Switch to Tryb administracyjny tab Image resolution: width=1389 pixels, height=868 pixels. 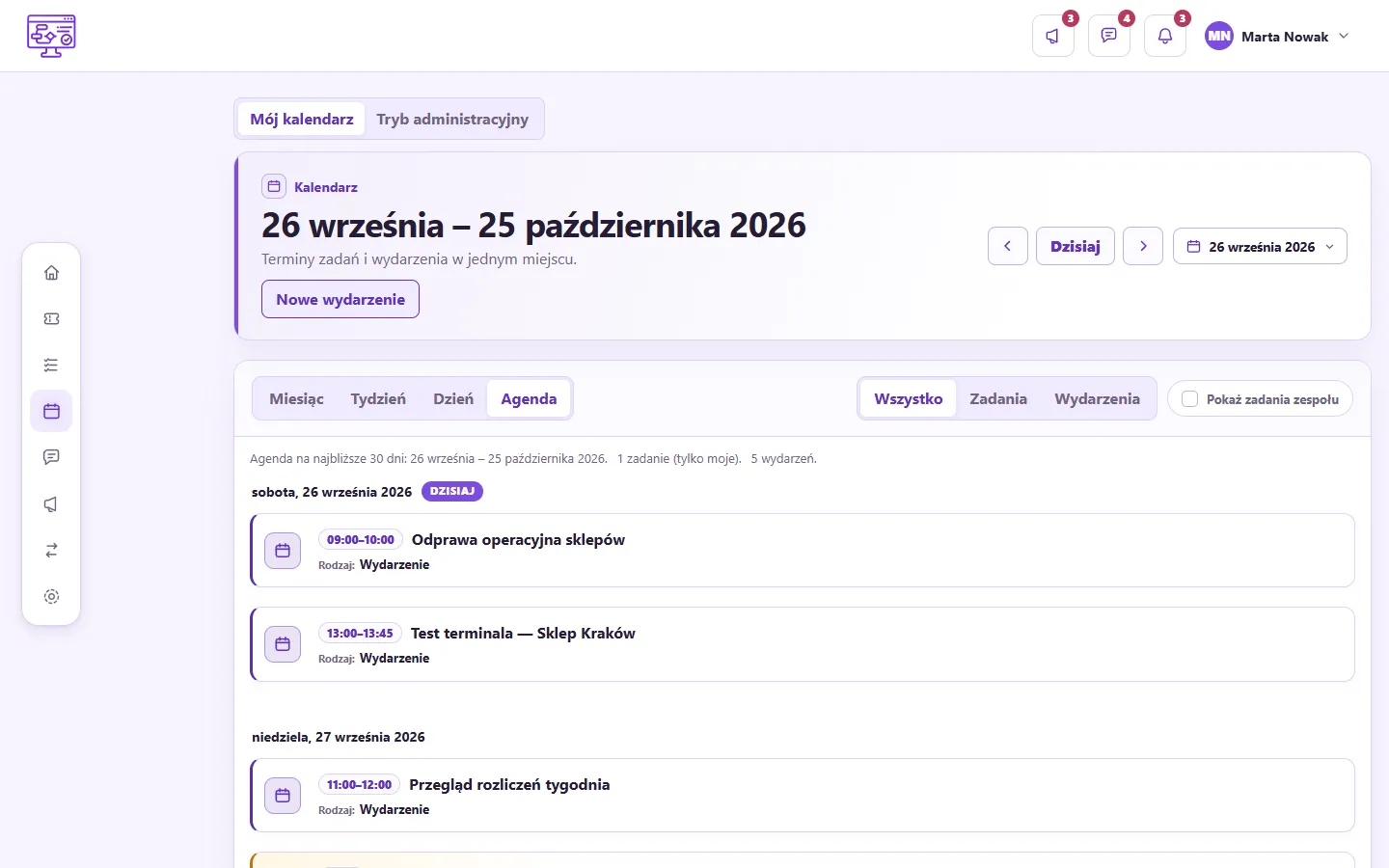pyautogui.click(x=452, y=119)
